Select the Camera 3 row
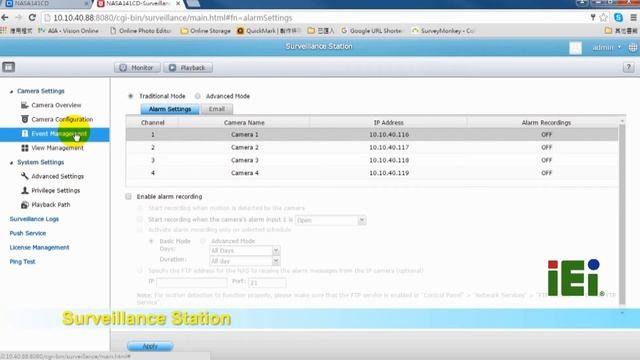The image size is (640, 360). pos(372,160)
